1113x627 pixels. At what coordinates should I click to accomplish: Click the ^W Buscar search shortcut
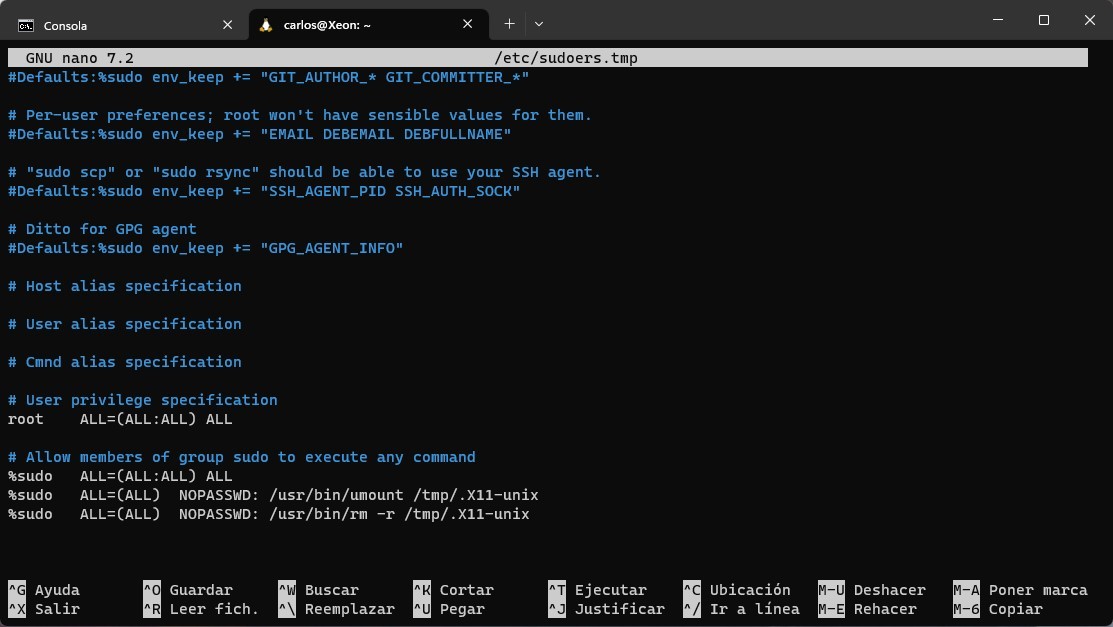[318, 590]
